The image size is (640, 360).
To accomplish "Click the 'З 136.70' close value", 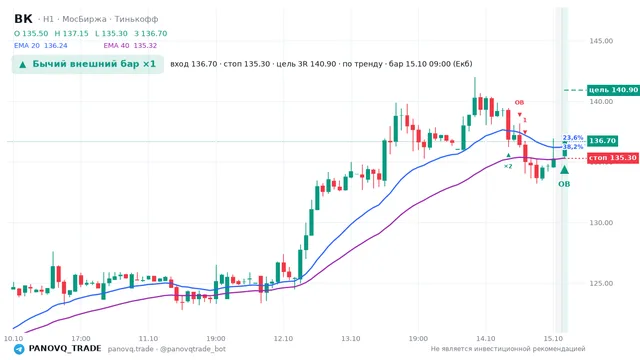I will coord(151,33).
